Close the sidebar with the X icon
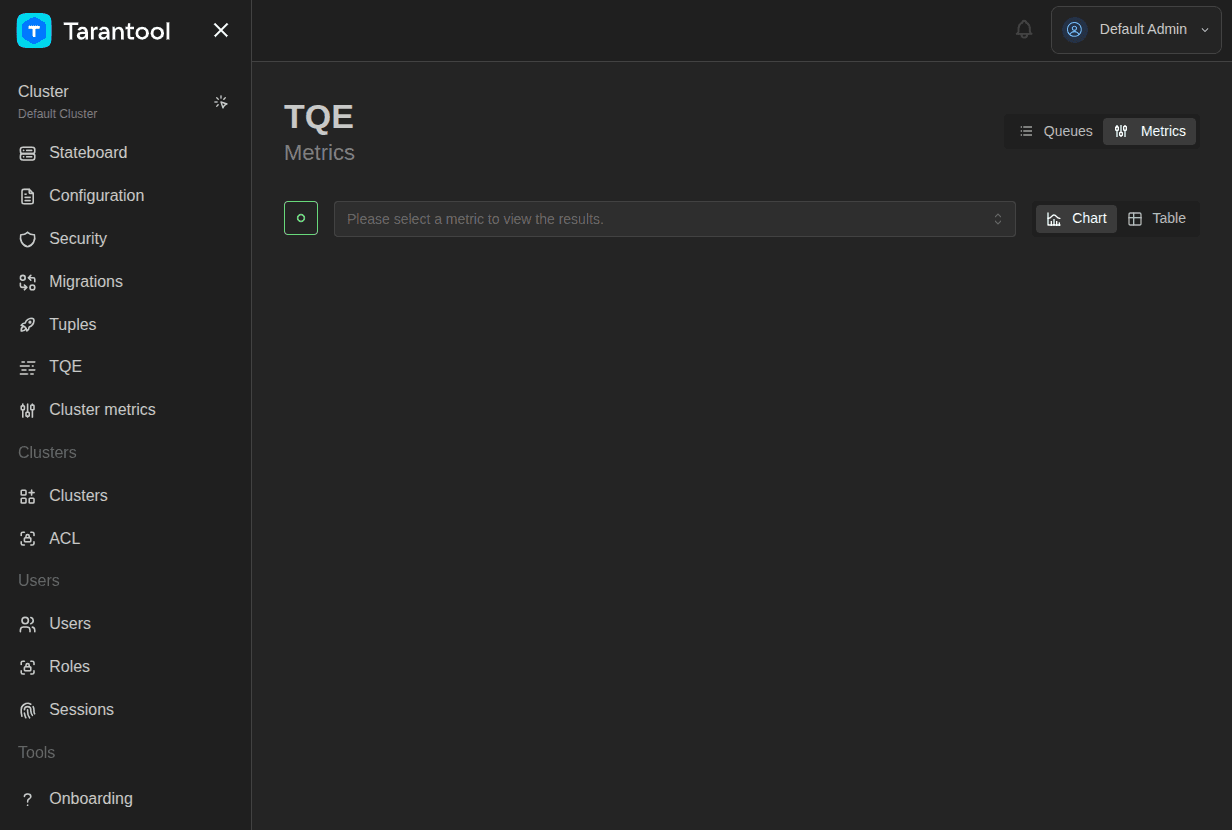The image size is (1232, 830). [x=221, y=31]
